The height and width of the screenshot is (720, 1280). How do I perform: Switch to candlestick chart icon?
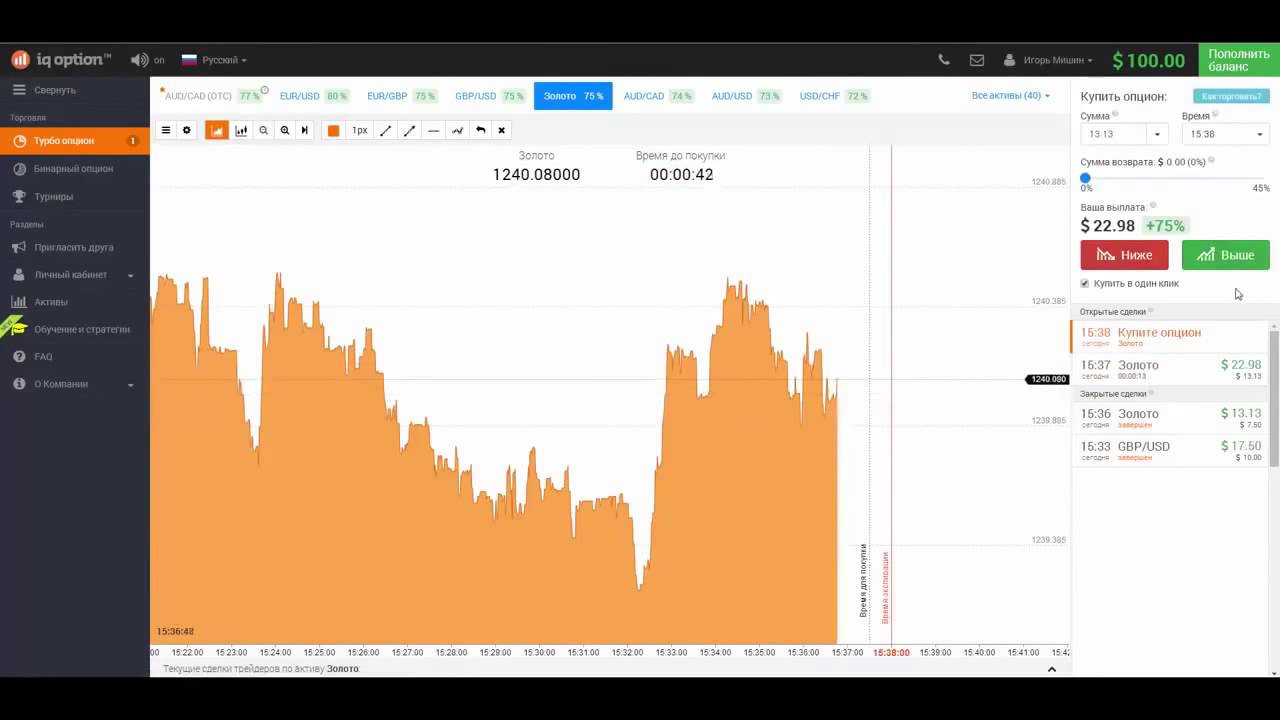241,130
